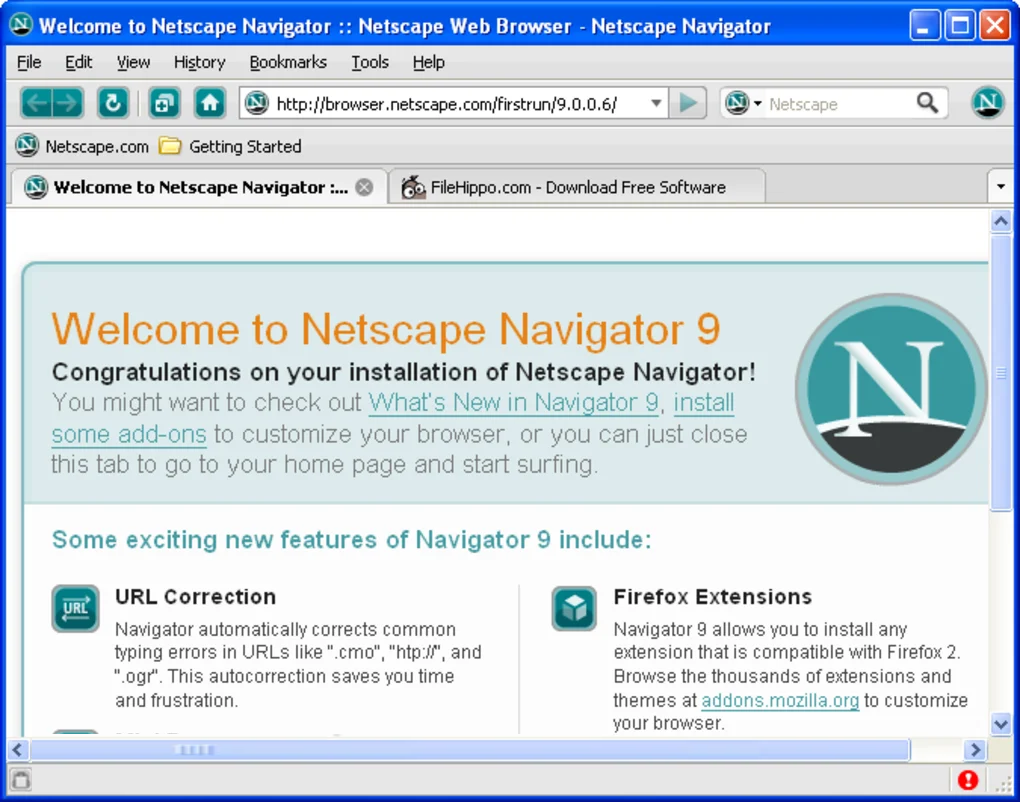Open the Tools menu
1020x802 pixels.
pyautogui.click(x=369, y=62)
